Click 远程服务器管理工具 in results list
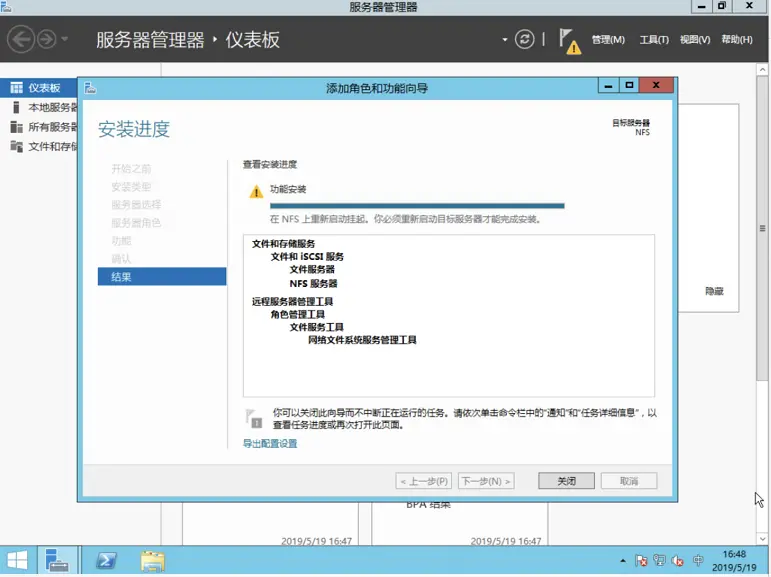Viewport: 771px width, 577px height. [x=293, y=301]
